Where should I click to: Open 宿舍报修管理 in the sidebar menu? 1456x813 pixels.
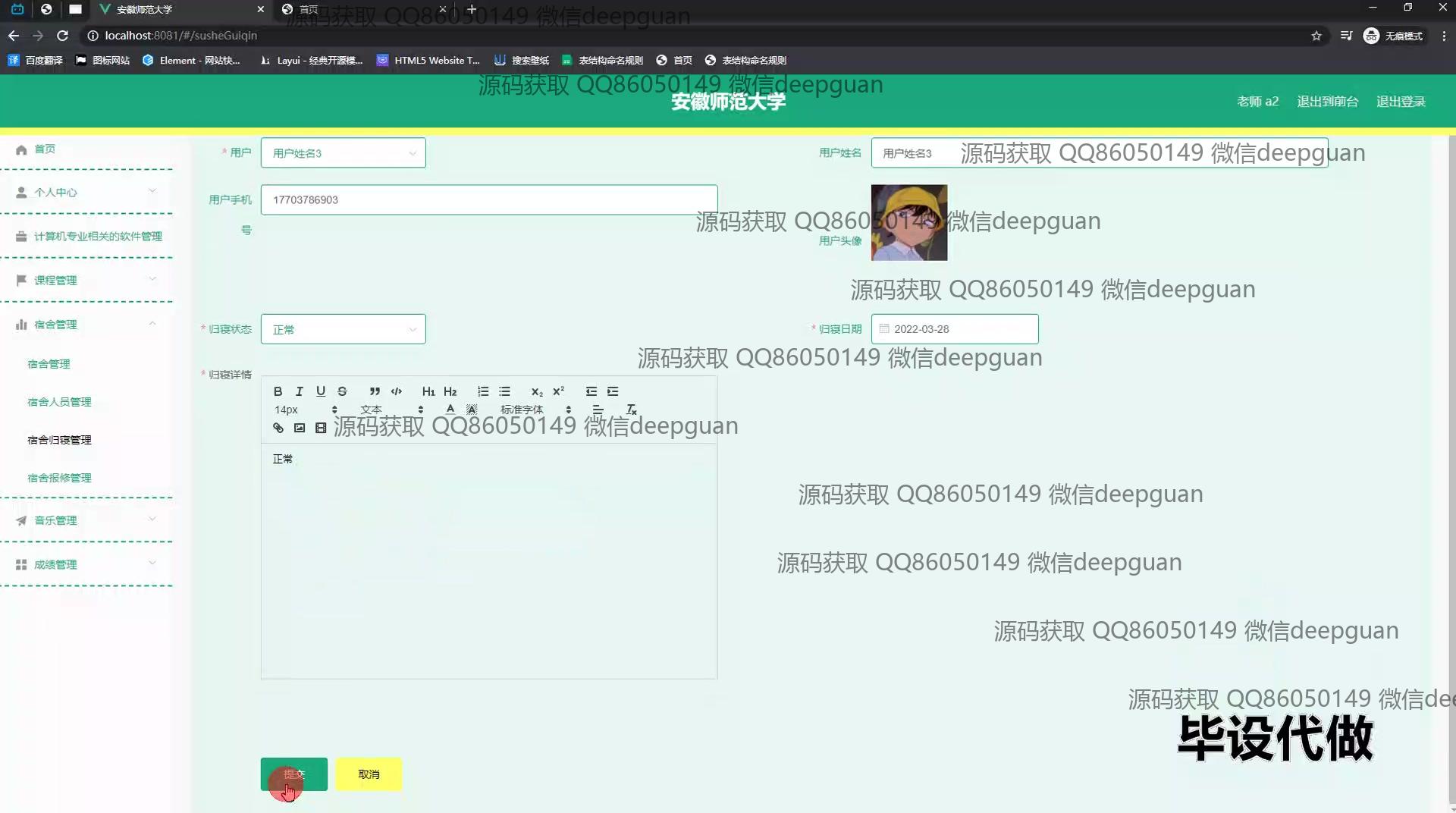coord(59,478)
